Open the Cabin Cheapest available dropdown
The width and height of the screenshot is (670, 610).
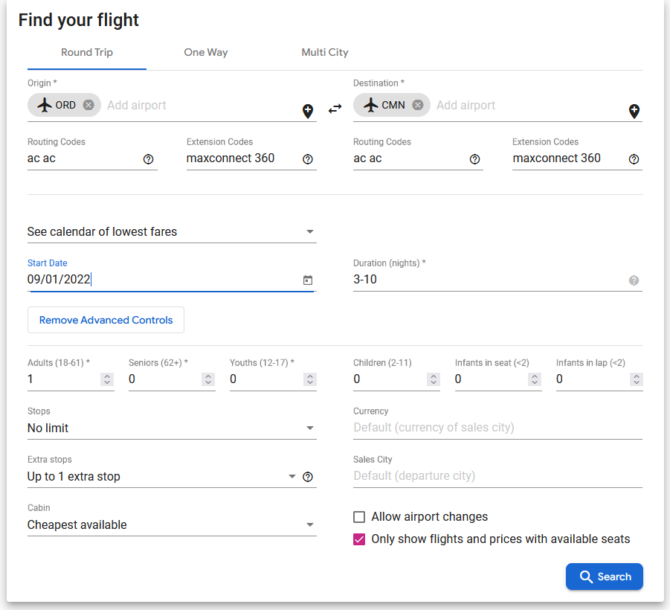[172, 525]
